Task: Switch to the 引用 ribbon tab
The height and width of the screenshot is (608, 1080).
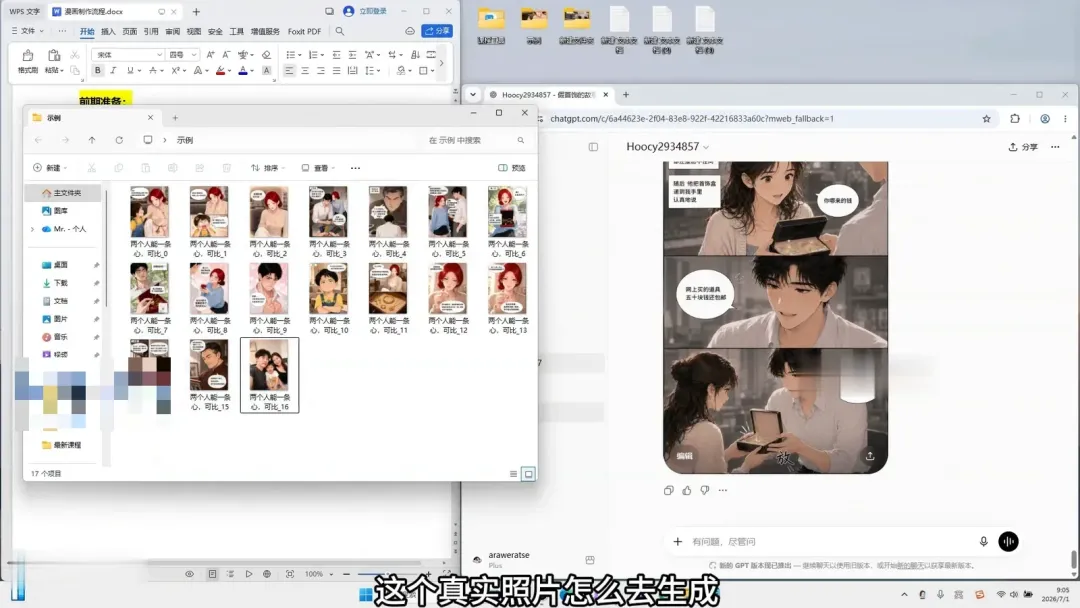Action: (151, 32)
